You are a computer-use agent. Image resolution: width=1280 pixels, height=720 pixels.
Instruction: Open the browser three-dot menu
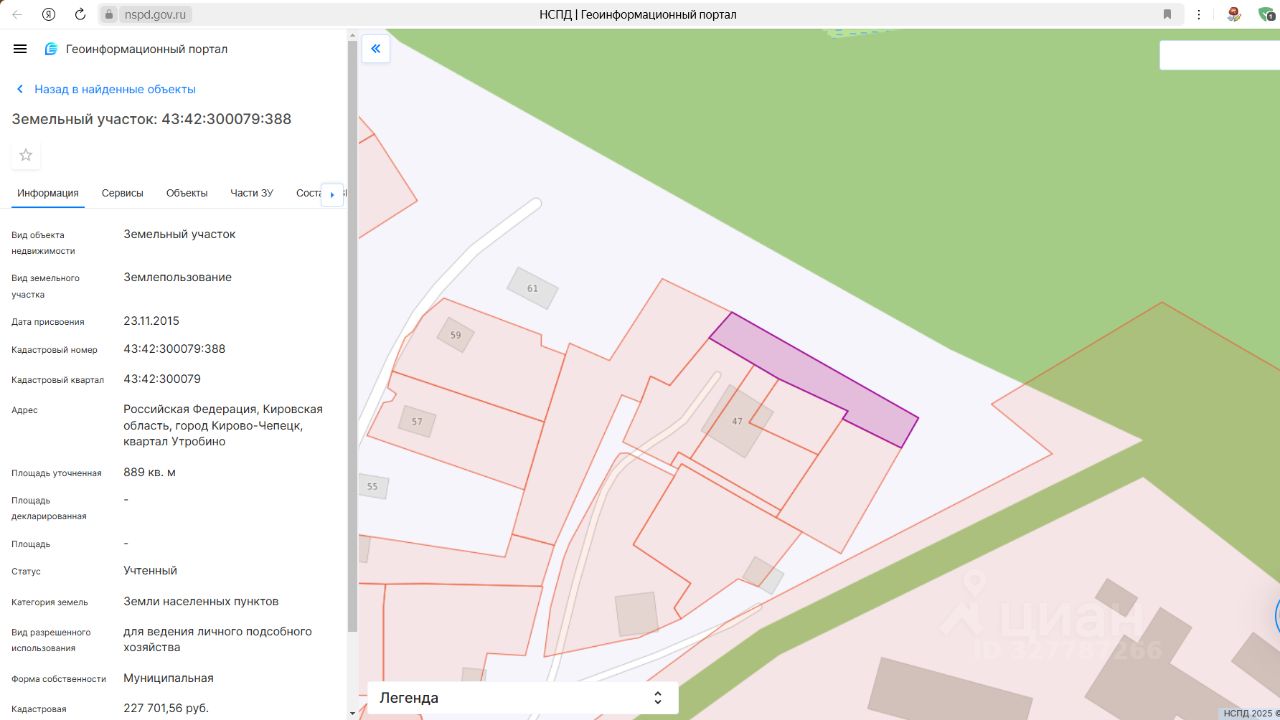(1198, 15)
